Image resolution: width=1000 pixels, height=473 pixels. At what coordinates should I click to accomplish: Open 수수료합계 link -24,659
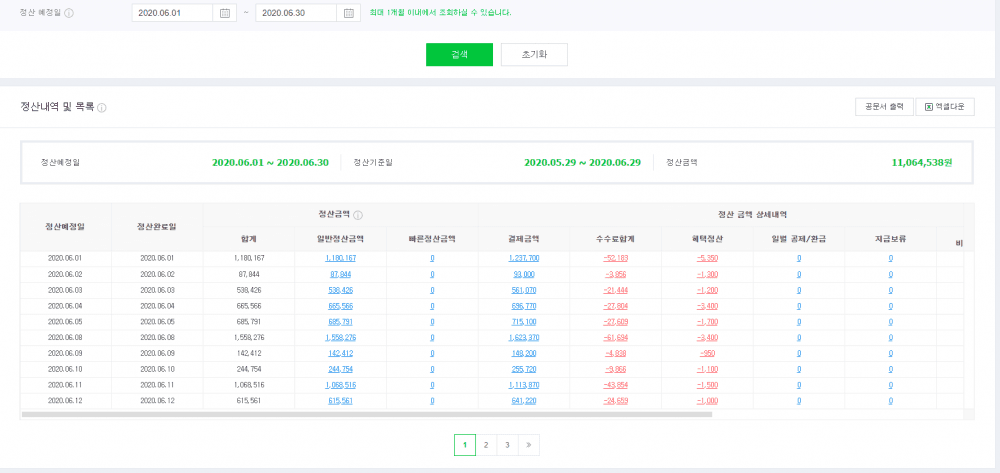(x=615, y=402)
